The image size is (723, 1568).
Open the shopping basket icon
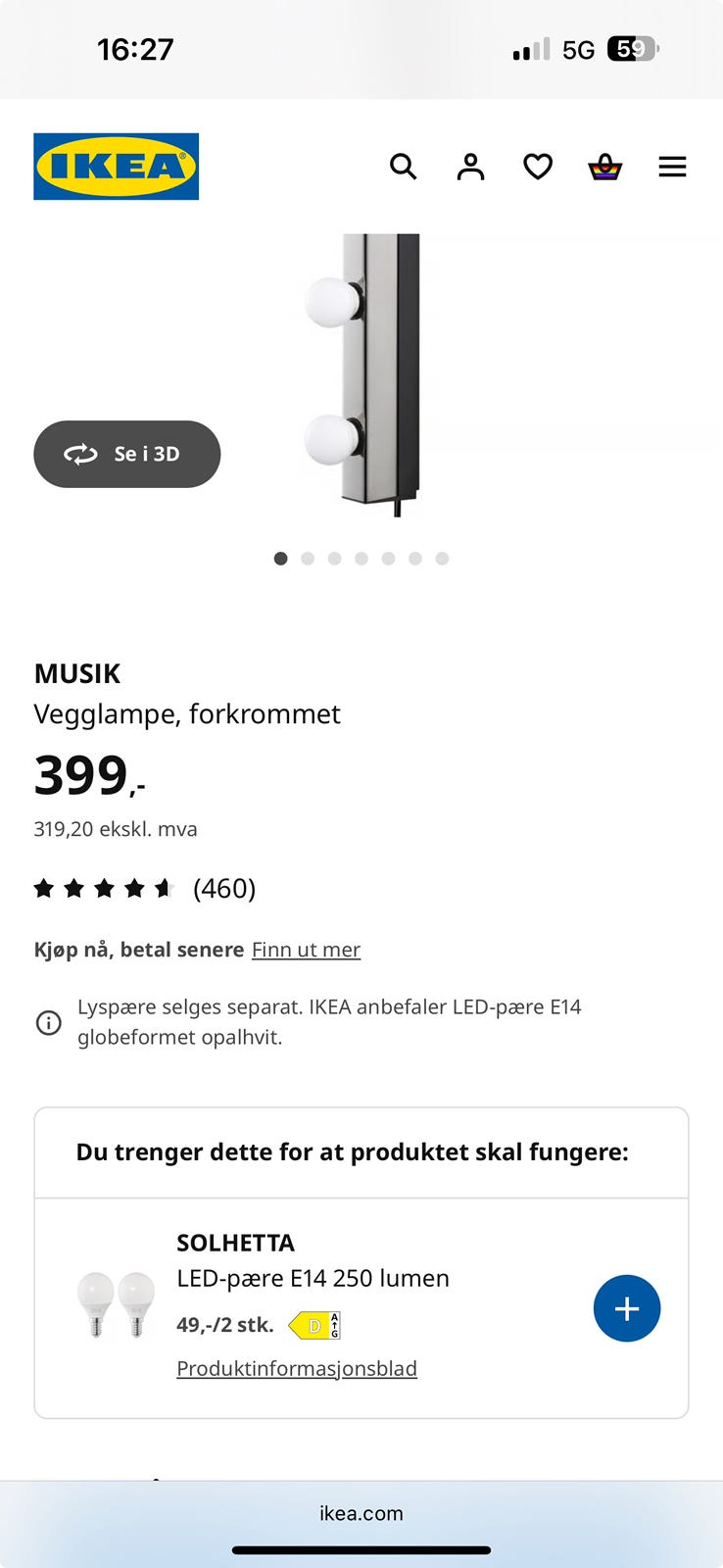point(604,167)
